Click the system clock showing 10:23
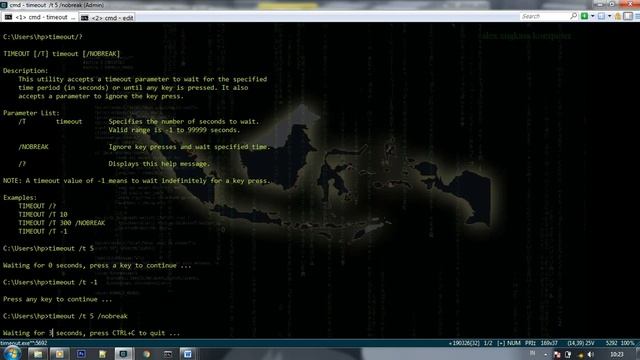 [617, 354]
